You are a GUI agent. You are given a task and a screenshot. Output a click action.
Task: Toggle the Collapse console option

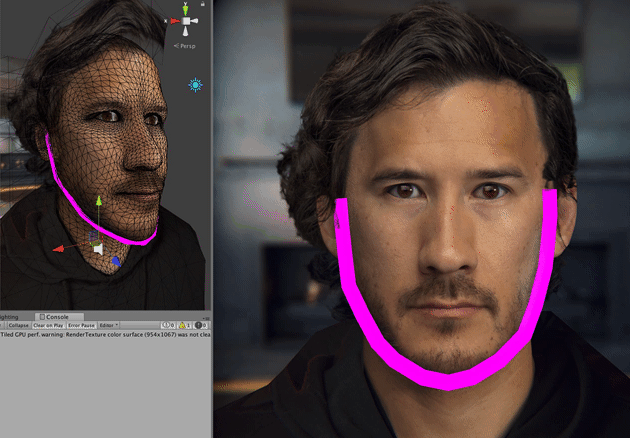18,325
